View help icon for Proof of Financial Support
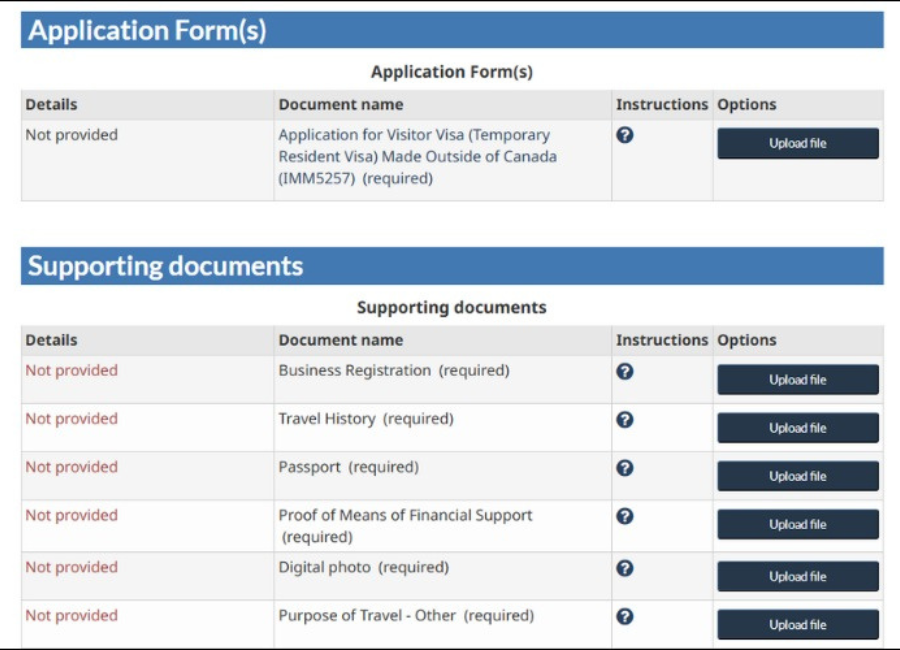 tap(625, 516)
